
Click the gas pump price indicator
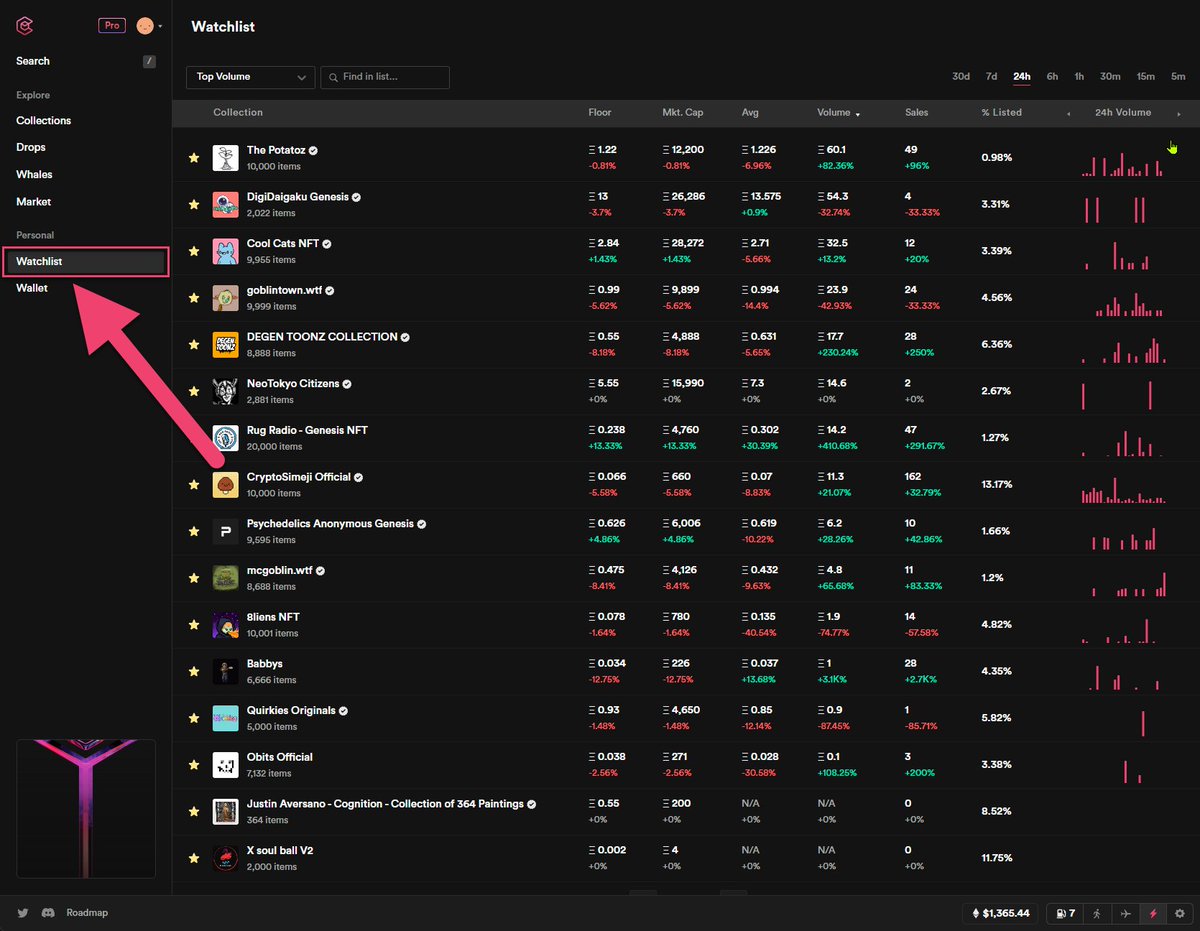[1065, 913]
